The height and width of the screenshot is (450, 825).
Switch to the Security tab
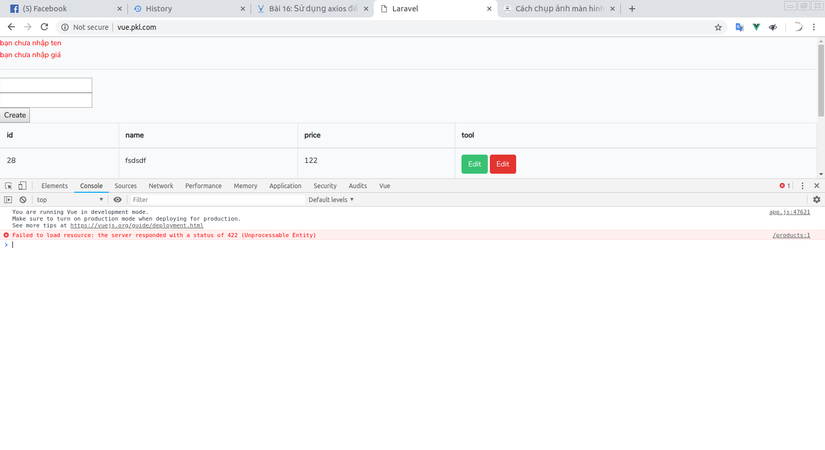[x=325, y=186]
